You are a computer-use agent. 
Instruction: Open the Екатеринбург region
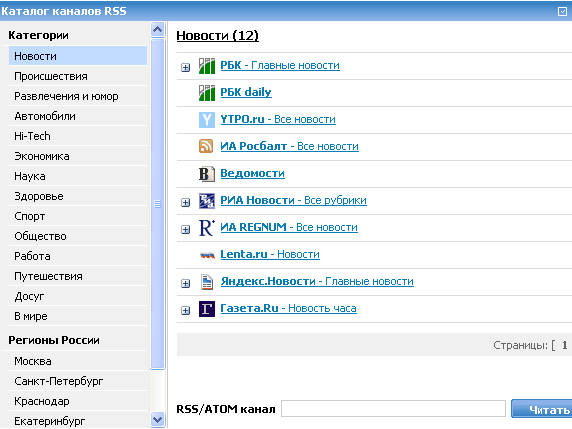(x=78, y=421)
